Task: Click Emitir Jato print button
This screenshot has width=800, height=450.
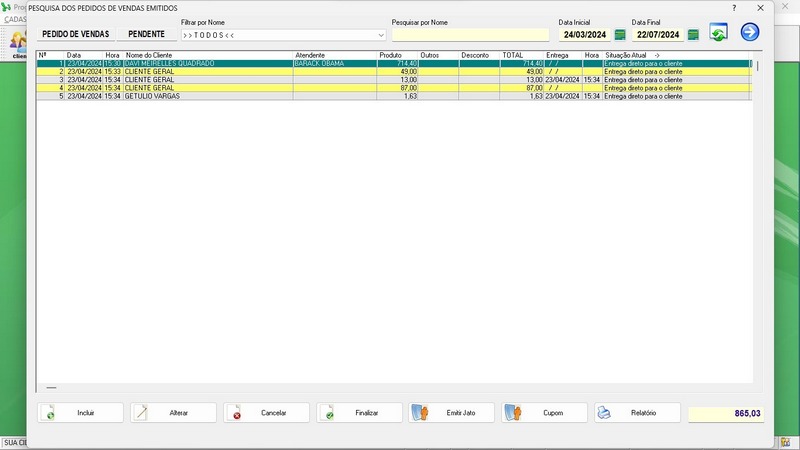Action: click(452, 413)
